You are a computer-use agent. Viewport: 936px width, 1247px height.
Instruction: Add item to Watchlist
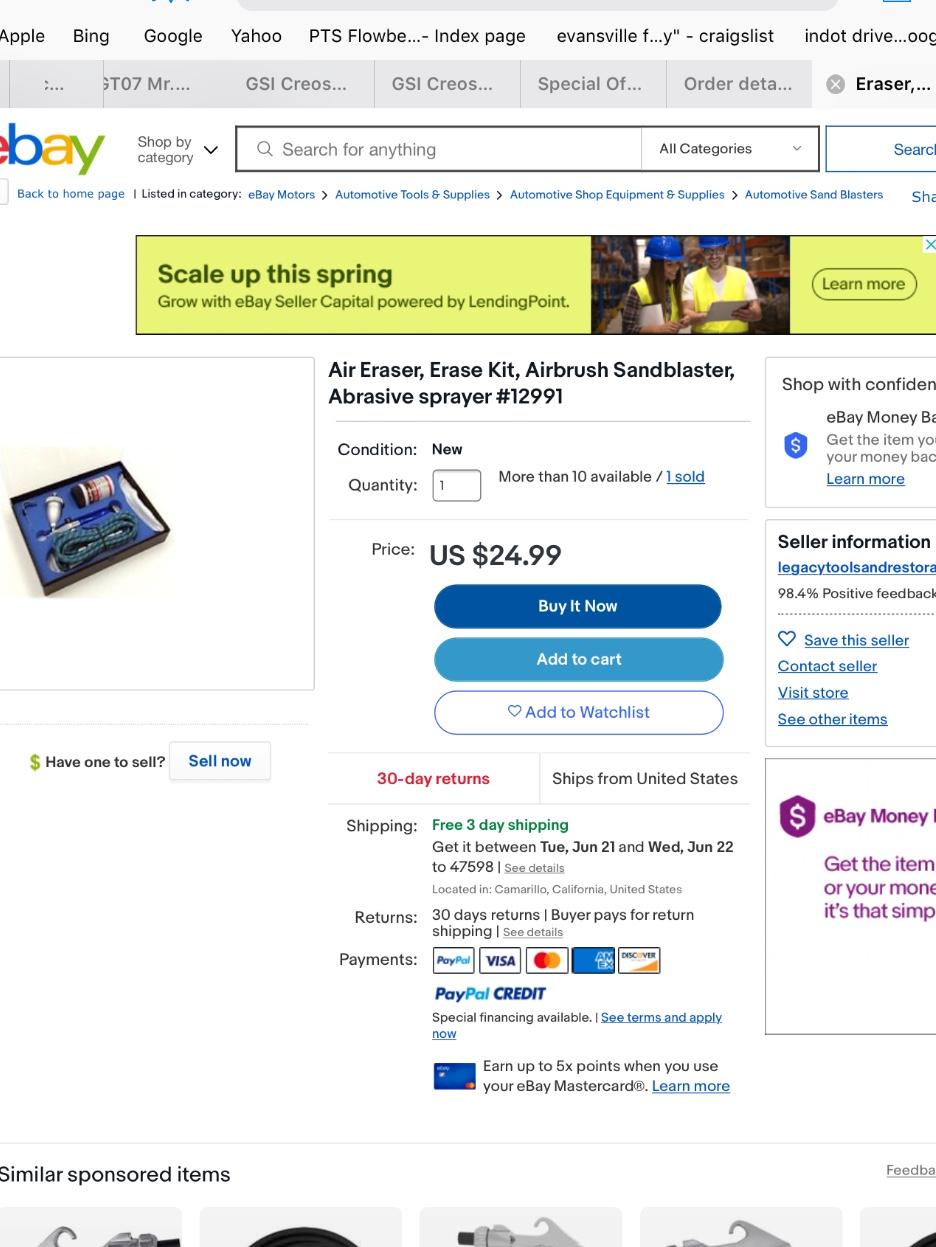click(578, 712)
